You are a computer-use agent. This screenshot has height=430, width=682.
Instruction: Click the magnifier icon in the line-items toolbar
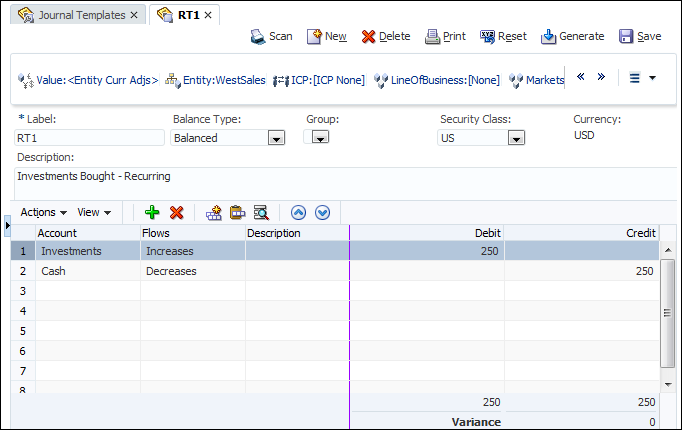click(261, 212)
